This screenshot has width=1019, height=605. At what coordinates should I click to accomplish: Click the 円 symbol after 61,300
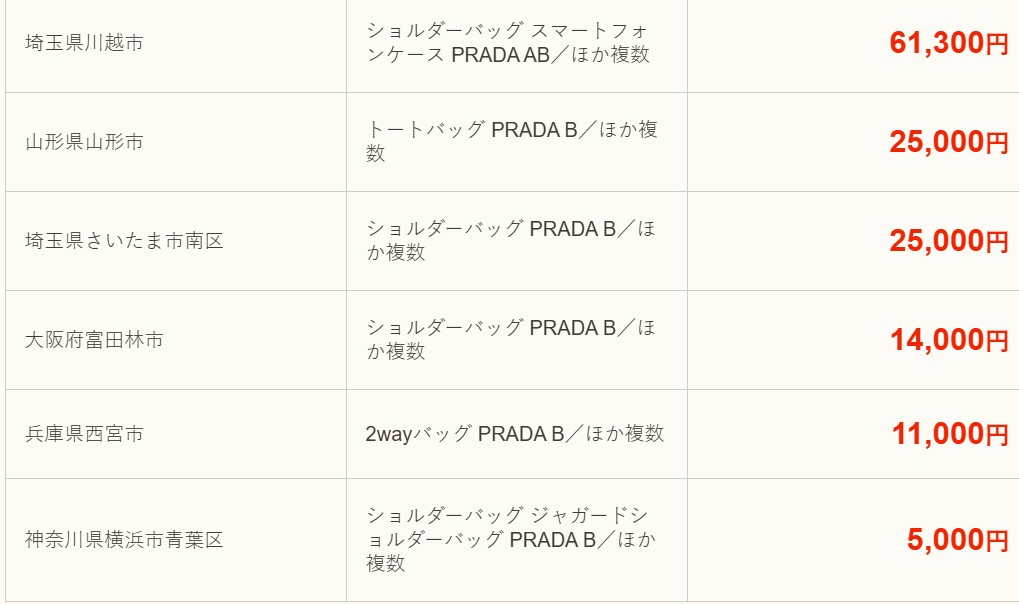[x=997, y=44]
